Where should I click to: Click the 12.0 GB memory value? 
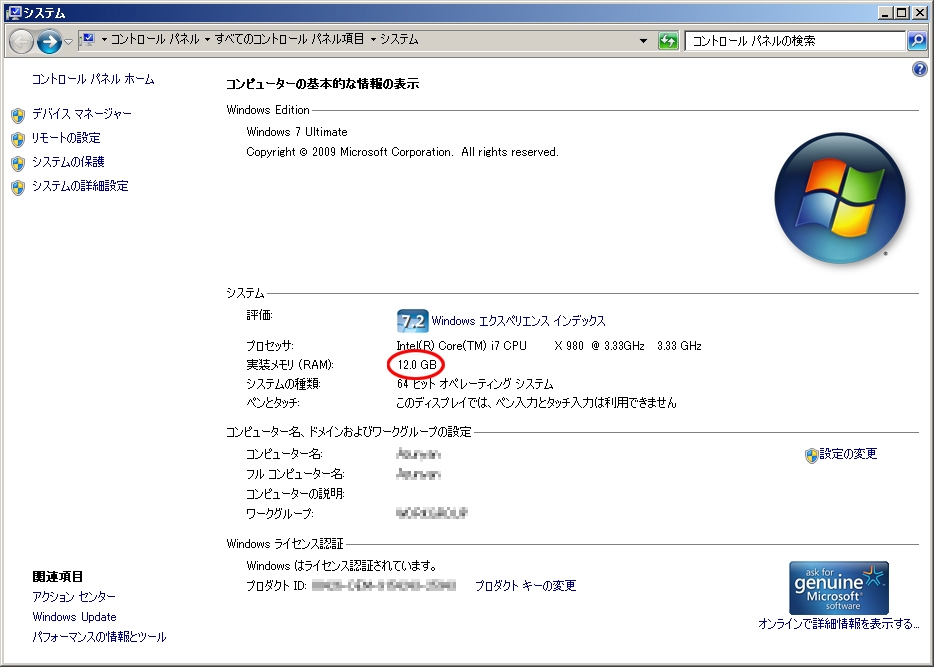(x=417, y=364)
